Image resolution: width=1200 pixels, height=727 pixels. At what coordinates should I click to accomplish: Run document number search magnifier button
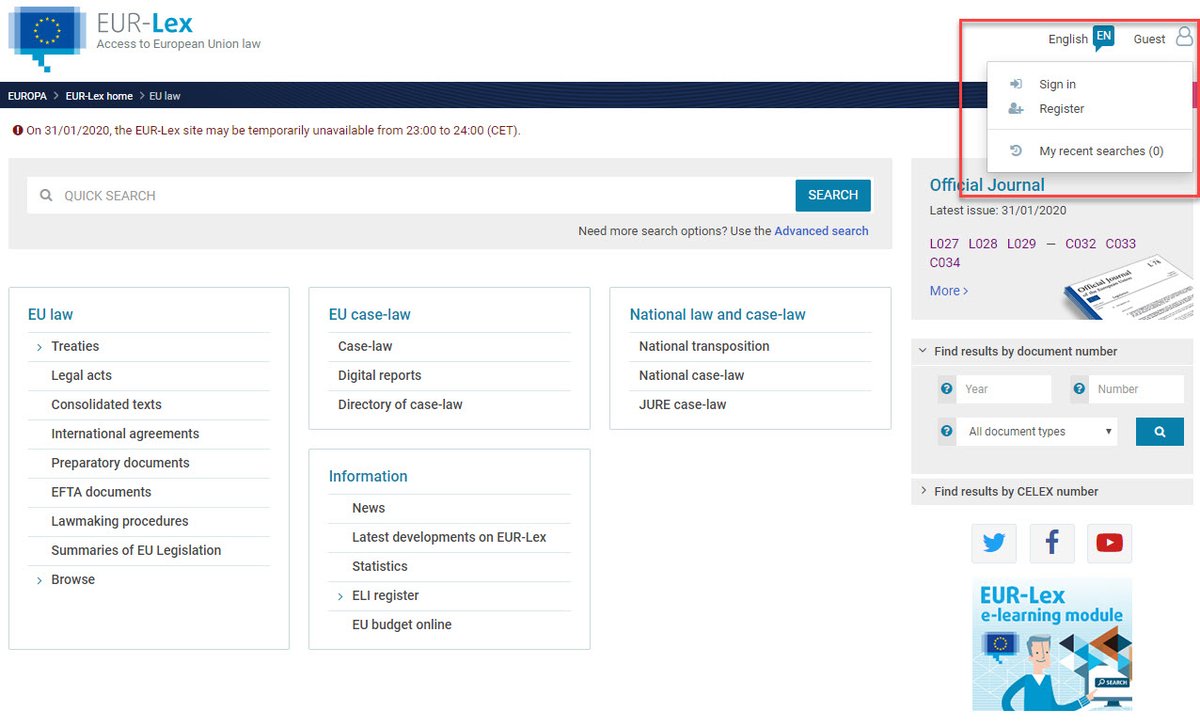click(1160, 432)
